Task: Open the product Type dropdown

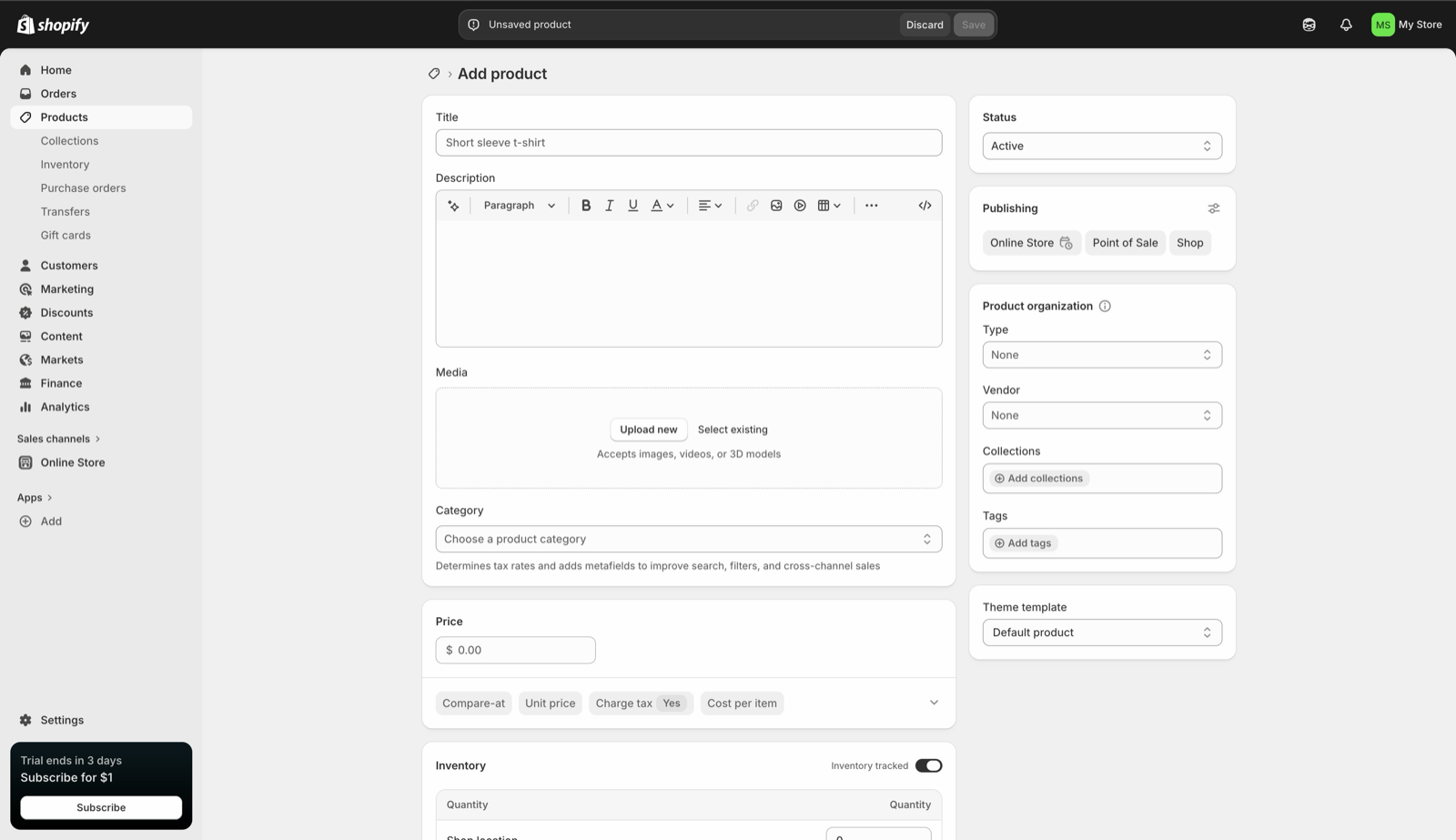Action: [x=1102, y=355]
